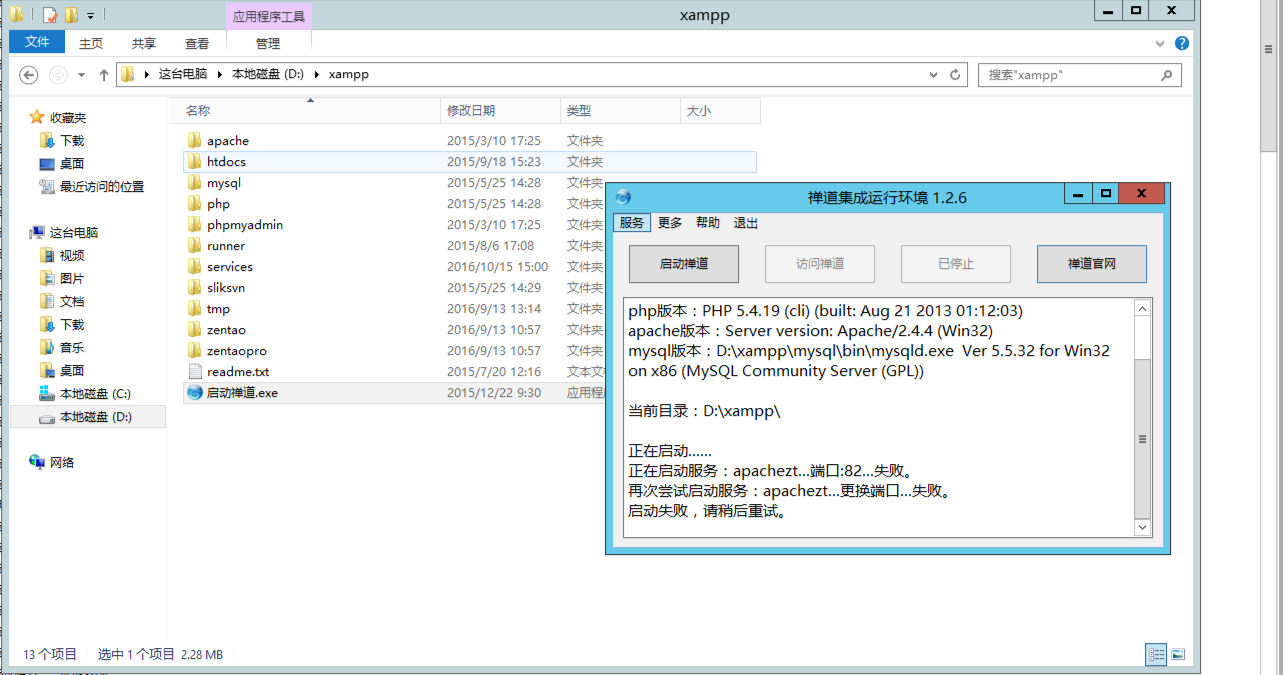Open 文档 in navigation pane

(x=72, y=302)
